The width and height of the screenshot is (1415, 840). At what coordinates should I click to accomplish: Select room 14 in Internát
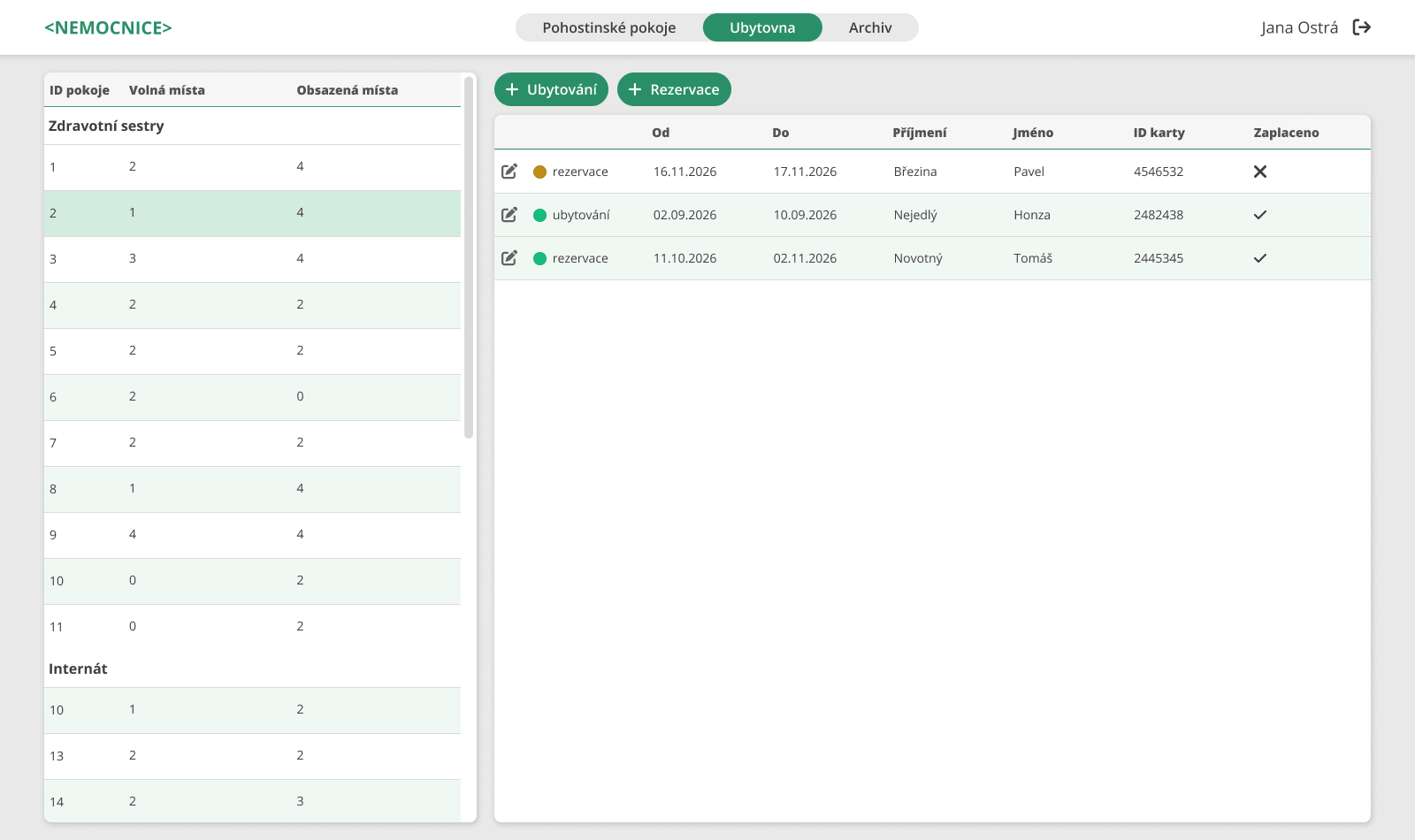point(252,801)
